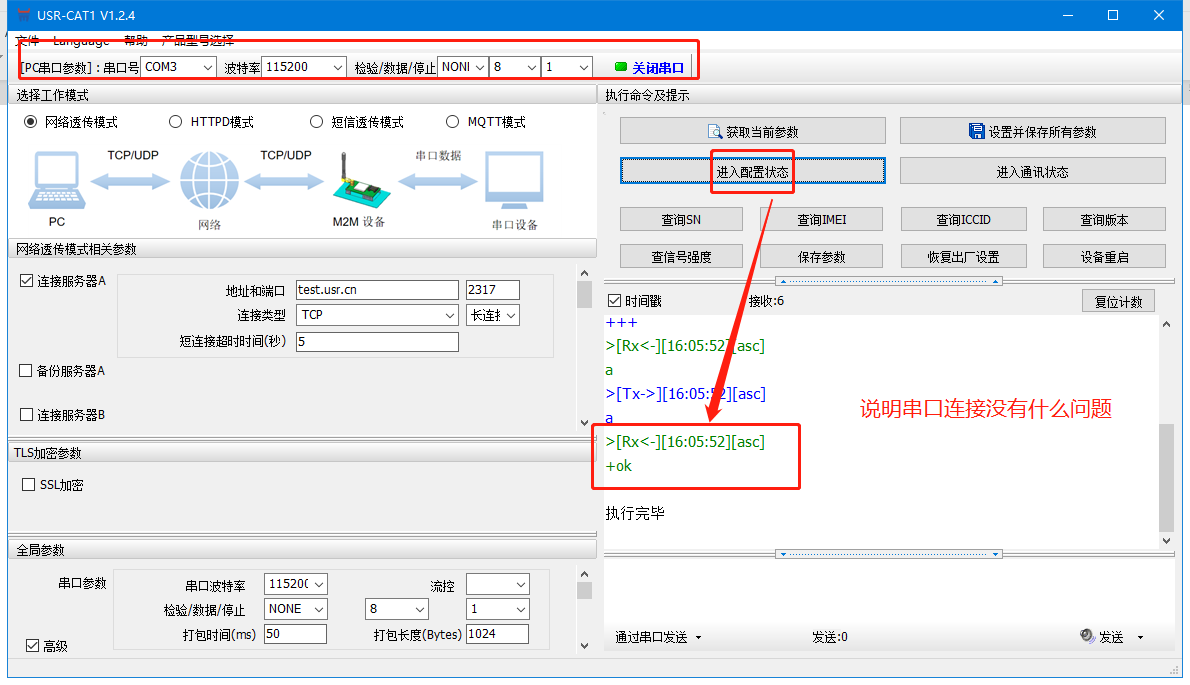Click the serial device monitor icon

pos(514,181)
